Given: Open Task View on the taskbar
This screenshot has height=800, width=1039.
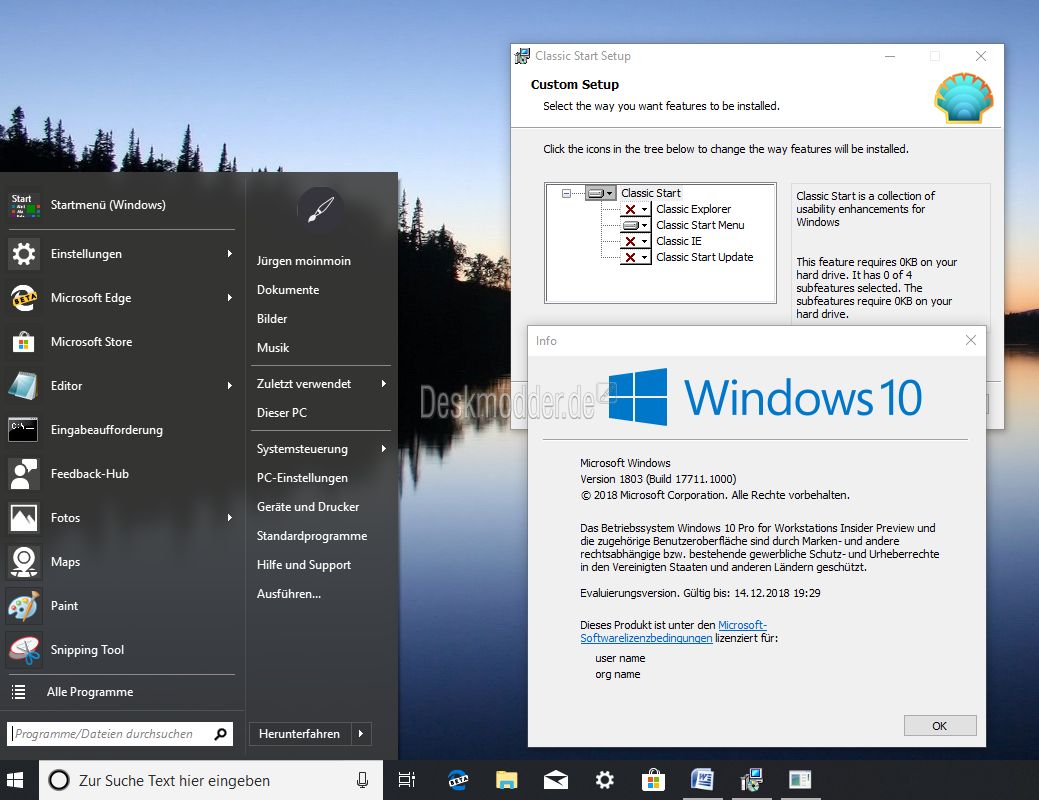Looking at the screenshot, I should pos(407,780).
